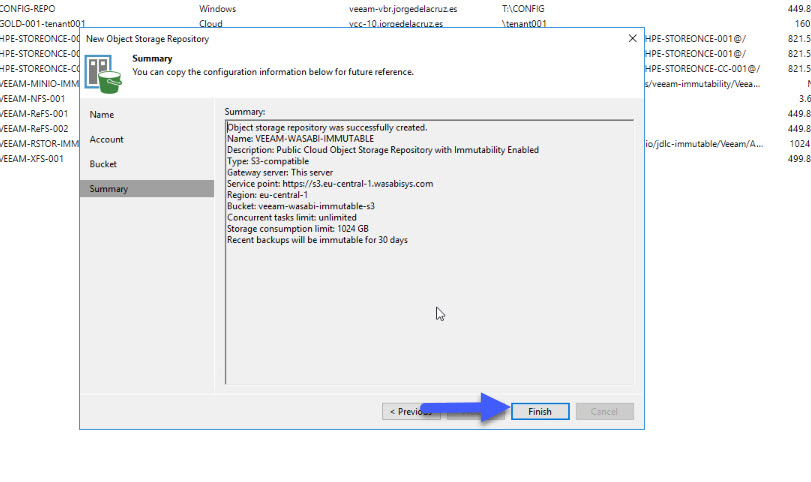
Task: Click the 'Concurrent tasks limit: unlimited' line
Action: pos(292,218)
